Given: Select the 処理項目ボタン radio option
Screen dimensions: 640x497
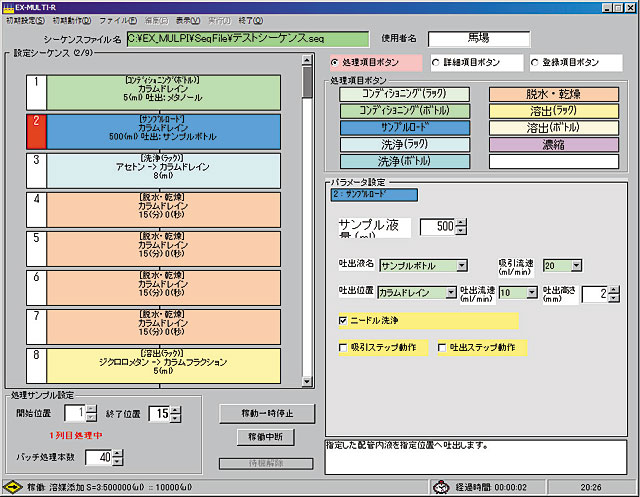Looking at the screenshot, I should pos(334,62).
